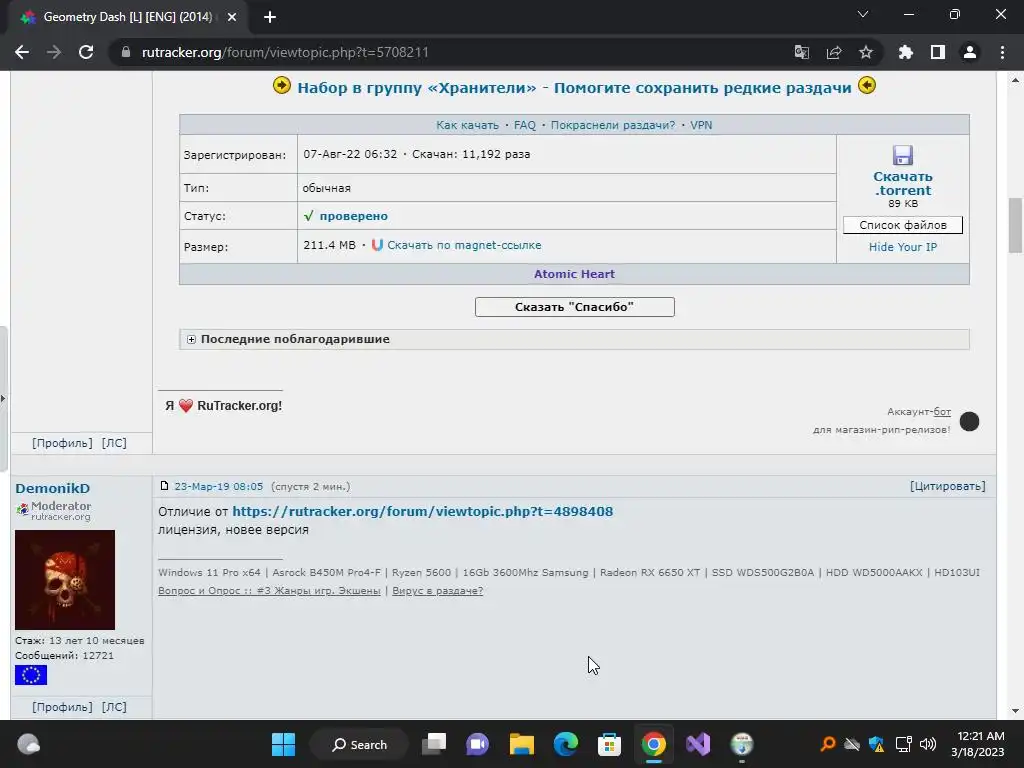Click the 23-Мар-19 08:05 post date link
1024x768 pixels.
(x=219, y=487)
